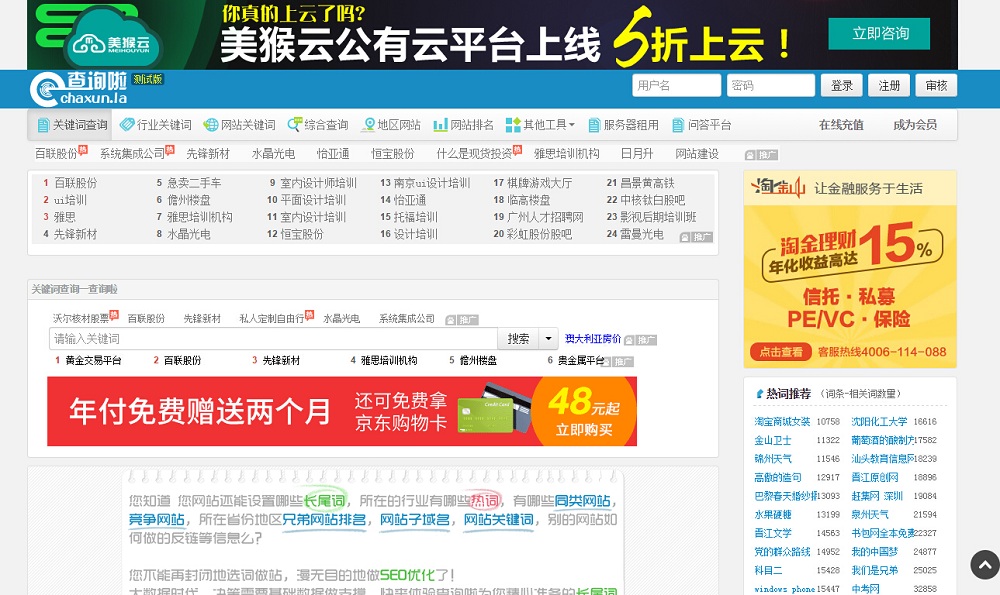Viewport: 1000px width, 595px height.
Task: Click 什么是现货投资 in top keyword row
Action: tap(474, 154)
